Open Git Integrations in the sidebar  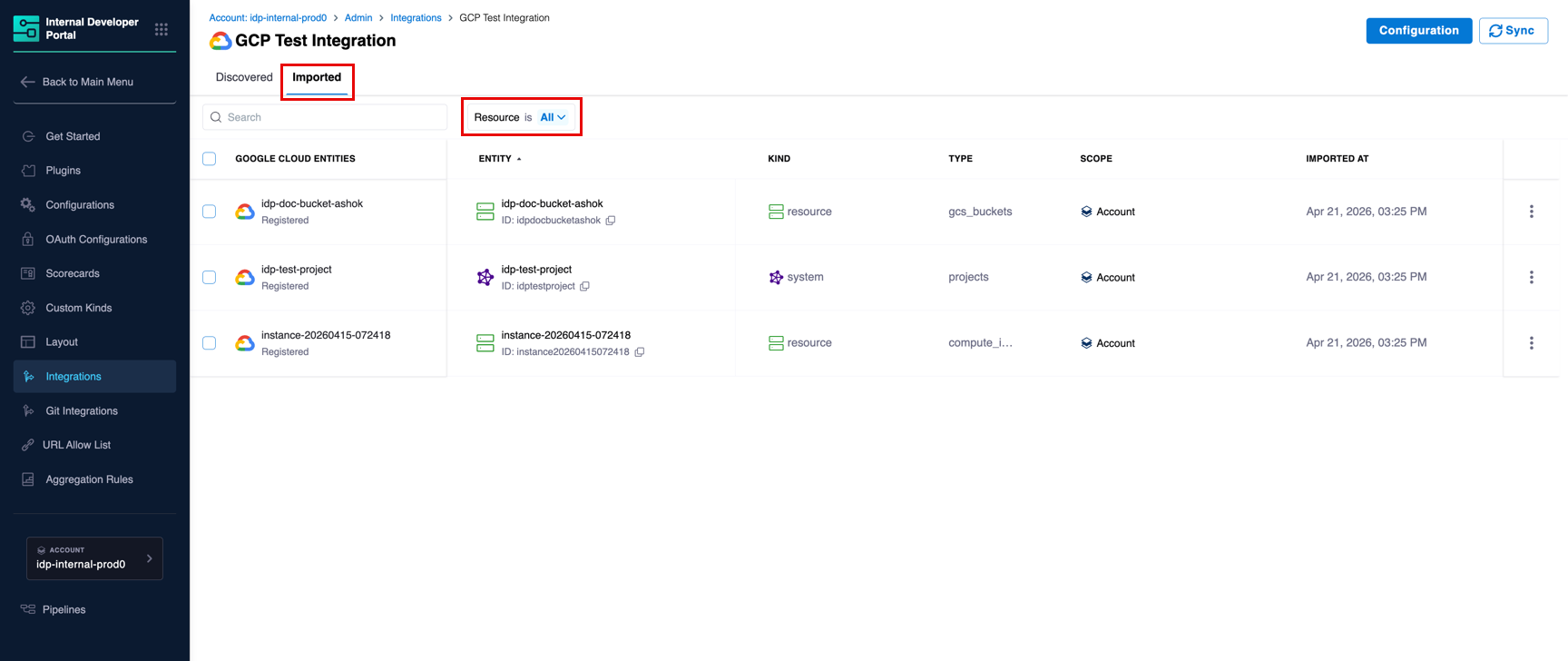tap(94, 410)
